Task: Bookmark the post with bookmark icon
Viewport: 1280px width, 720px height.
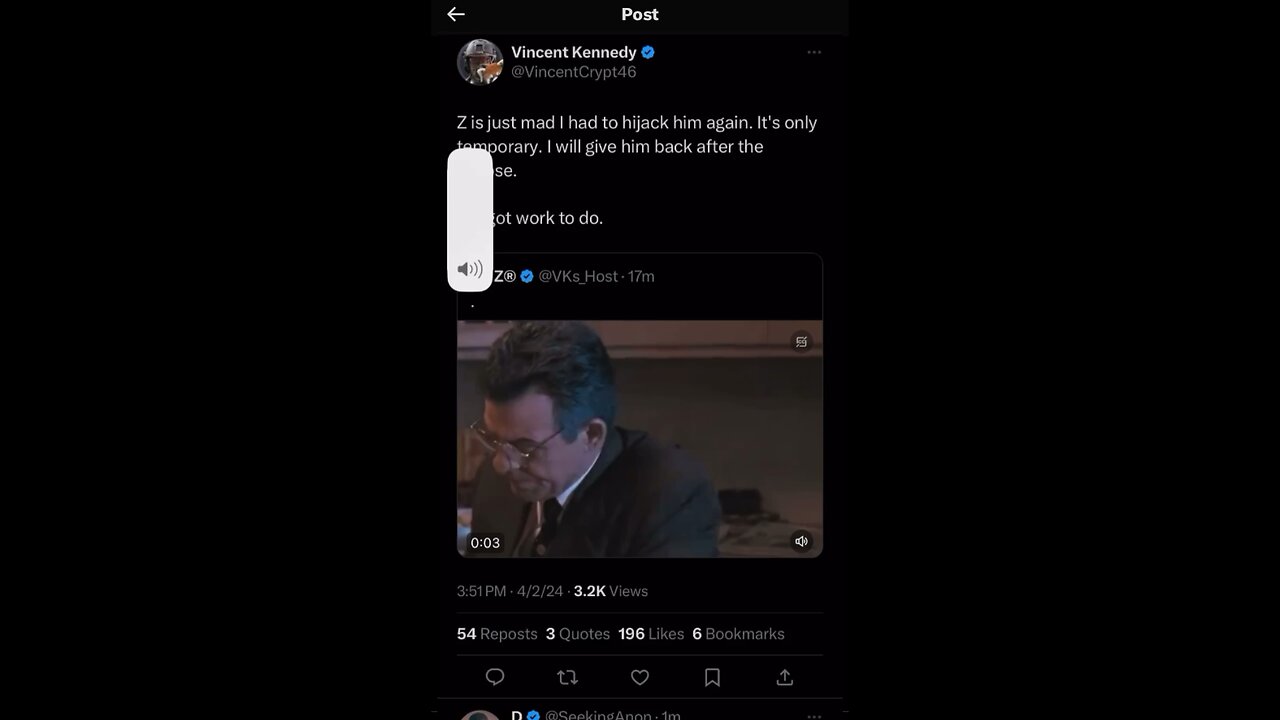Action: coord(712,678)
